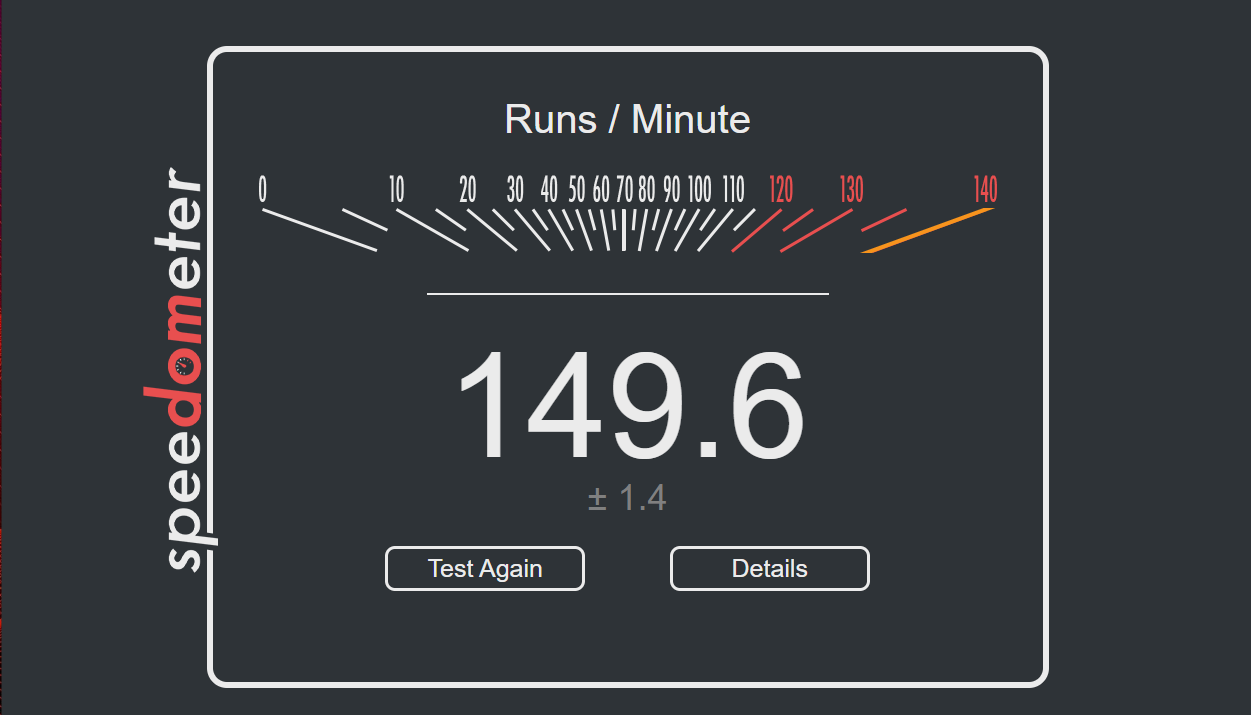Click the Test Again button
Screen dimensions: 1251x715
[x=485, y=569]
